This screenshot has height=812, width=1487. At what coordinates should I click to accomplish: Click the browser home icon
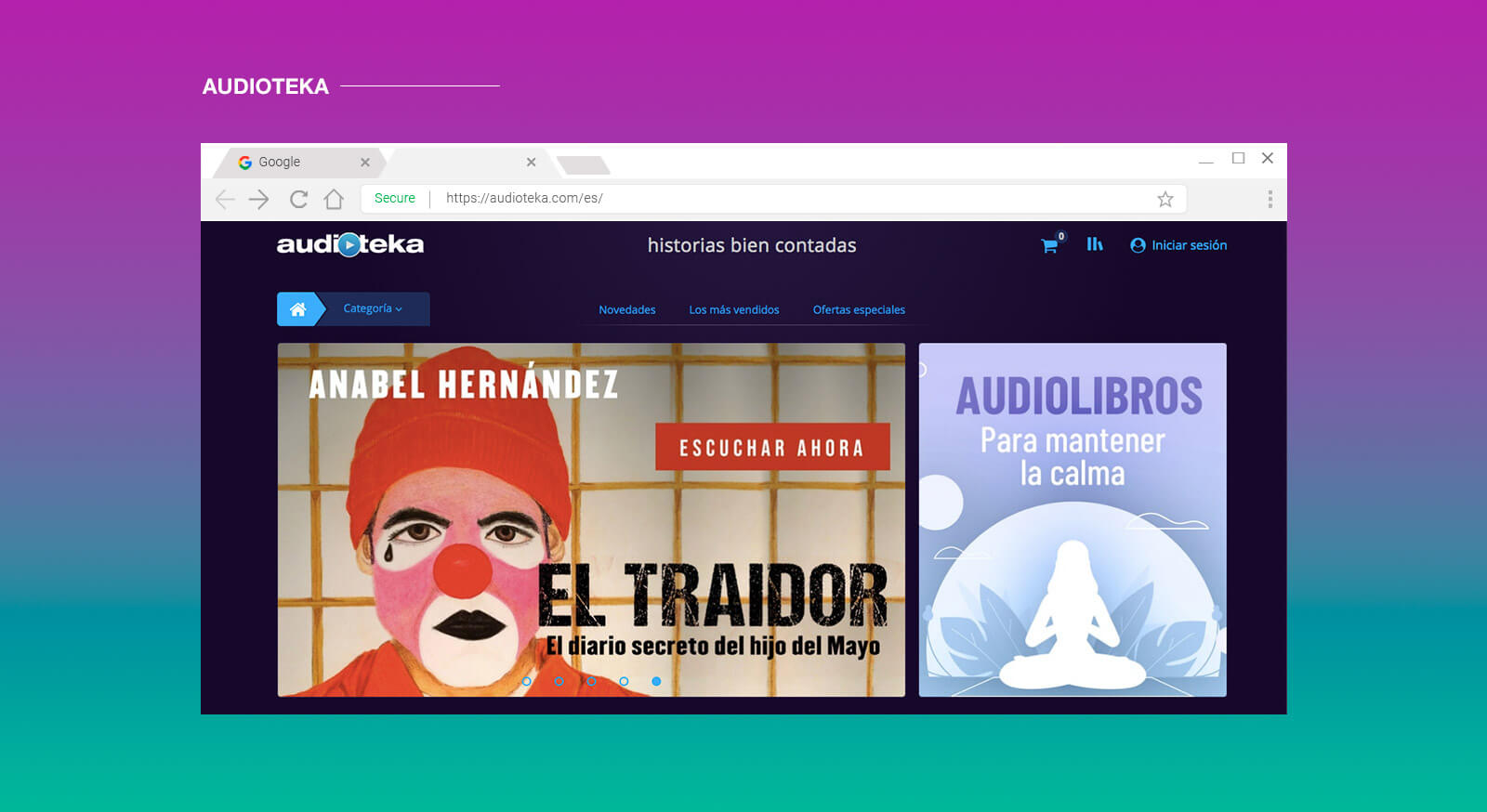(334, 199)
